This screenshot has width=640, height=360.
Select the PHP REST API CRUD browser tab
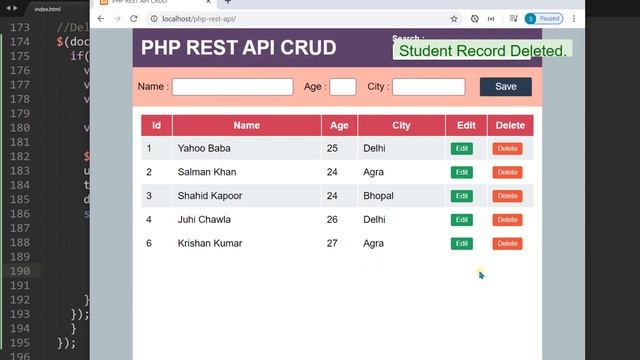[x=155, y=2]
